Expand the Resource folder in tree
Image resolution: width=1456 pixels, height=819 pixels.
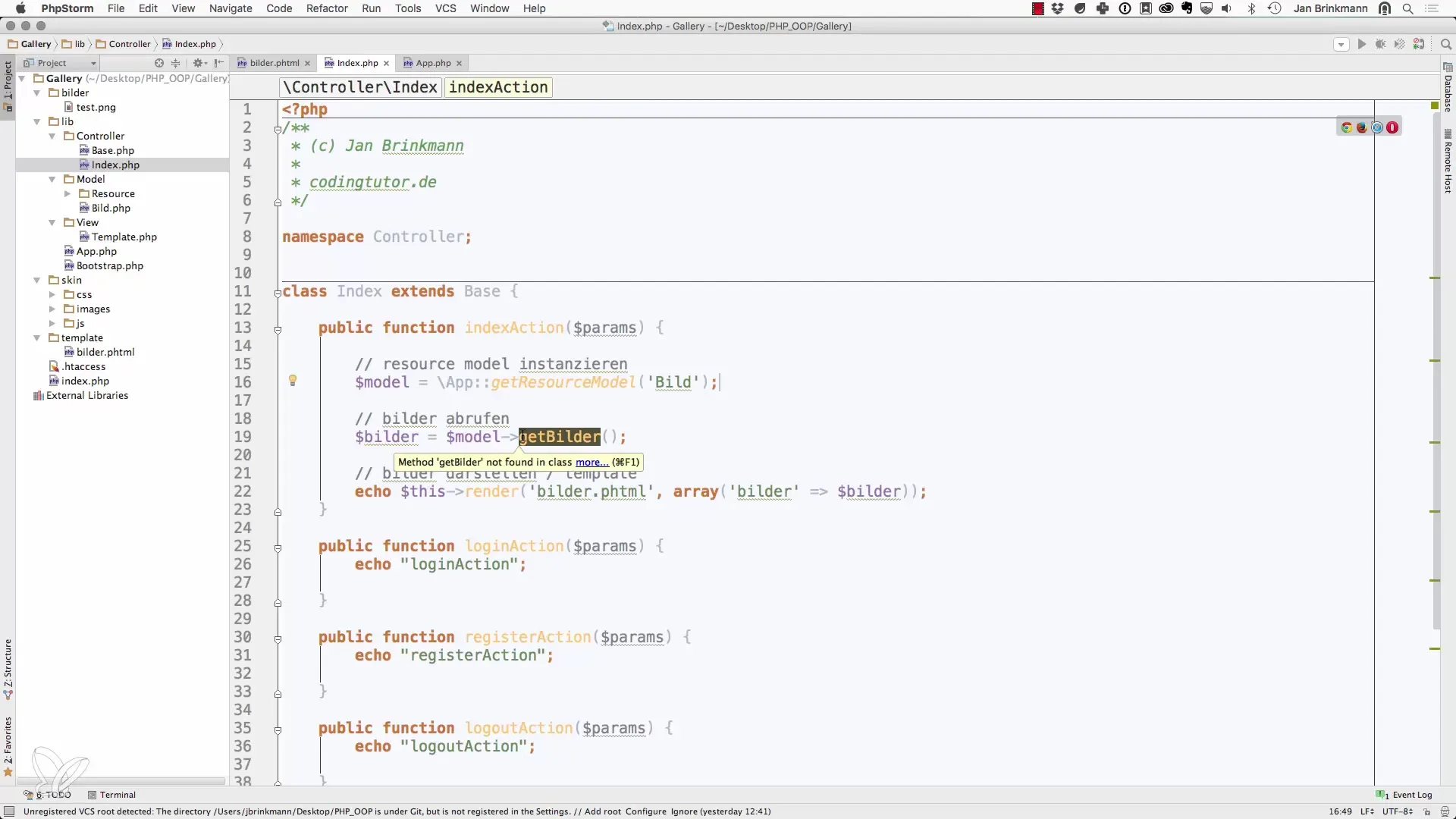pos(67,194)
